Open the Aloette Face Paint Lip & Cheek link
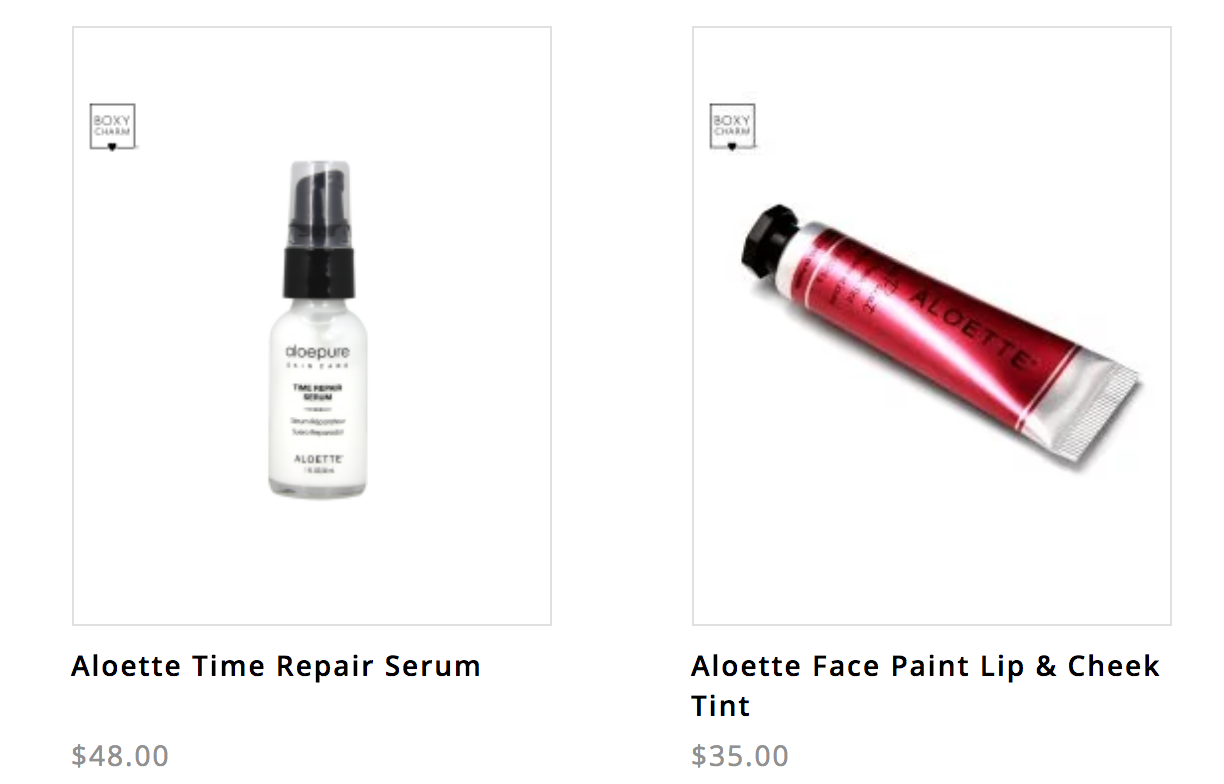The width and height of the screenshot is (1224, 784). (x=925, y=666)
